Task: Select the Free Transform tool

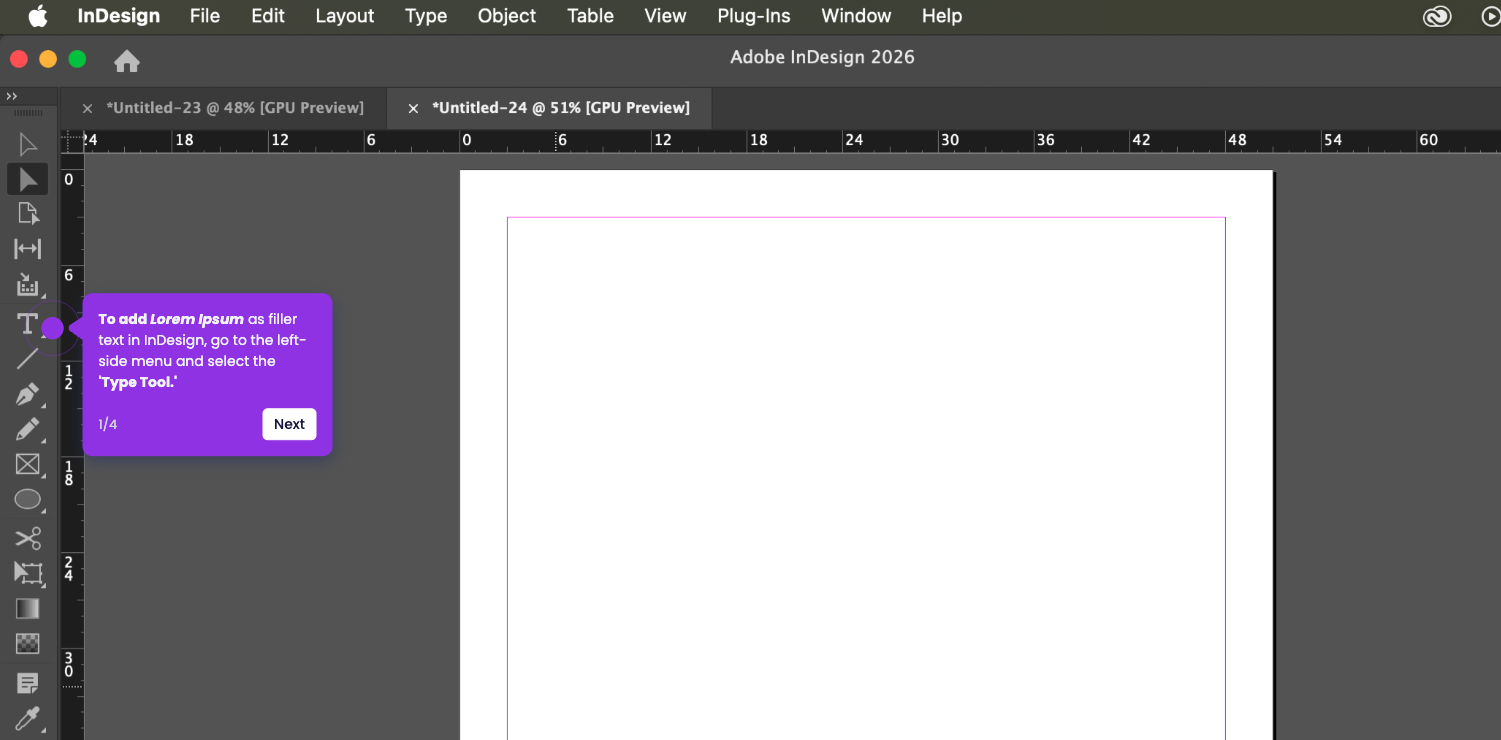Action: pos(28,573)
